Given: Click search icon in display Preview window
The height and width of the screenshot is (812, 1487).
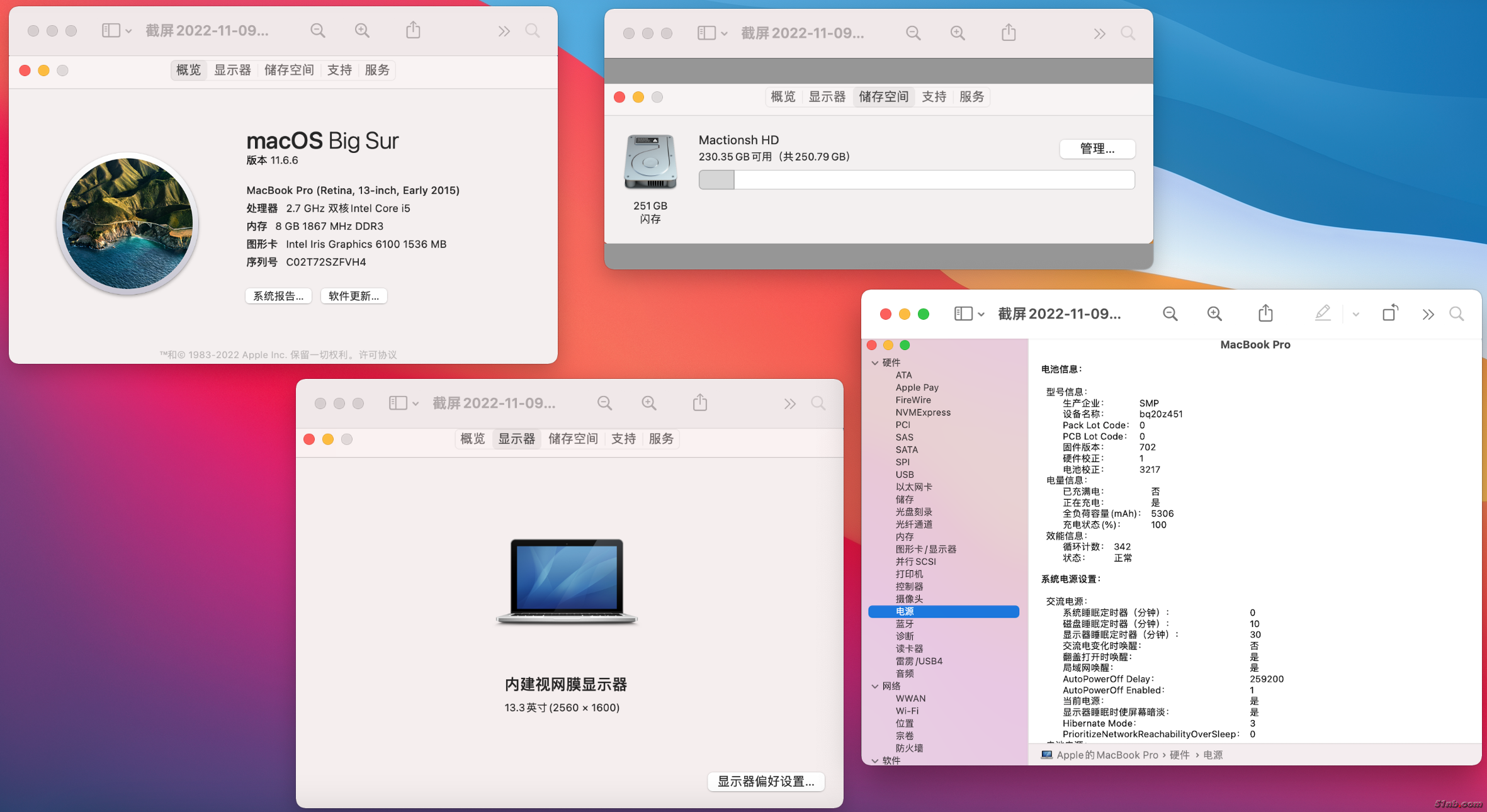Looking at the screenshot, I should coord(818,403).
